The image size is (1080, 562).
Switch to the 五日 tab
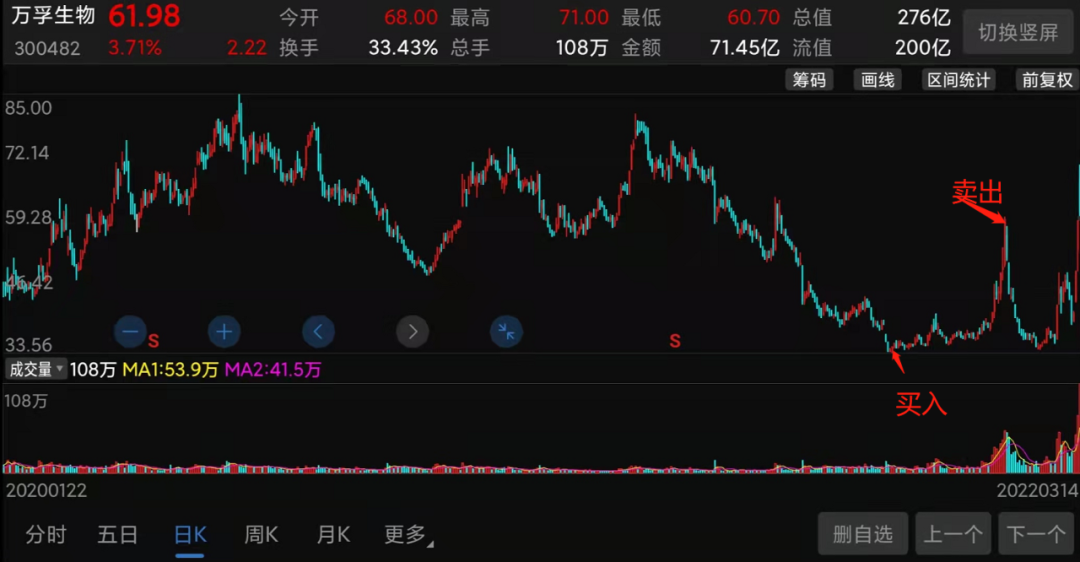tap(118, 534)
